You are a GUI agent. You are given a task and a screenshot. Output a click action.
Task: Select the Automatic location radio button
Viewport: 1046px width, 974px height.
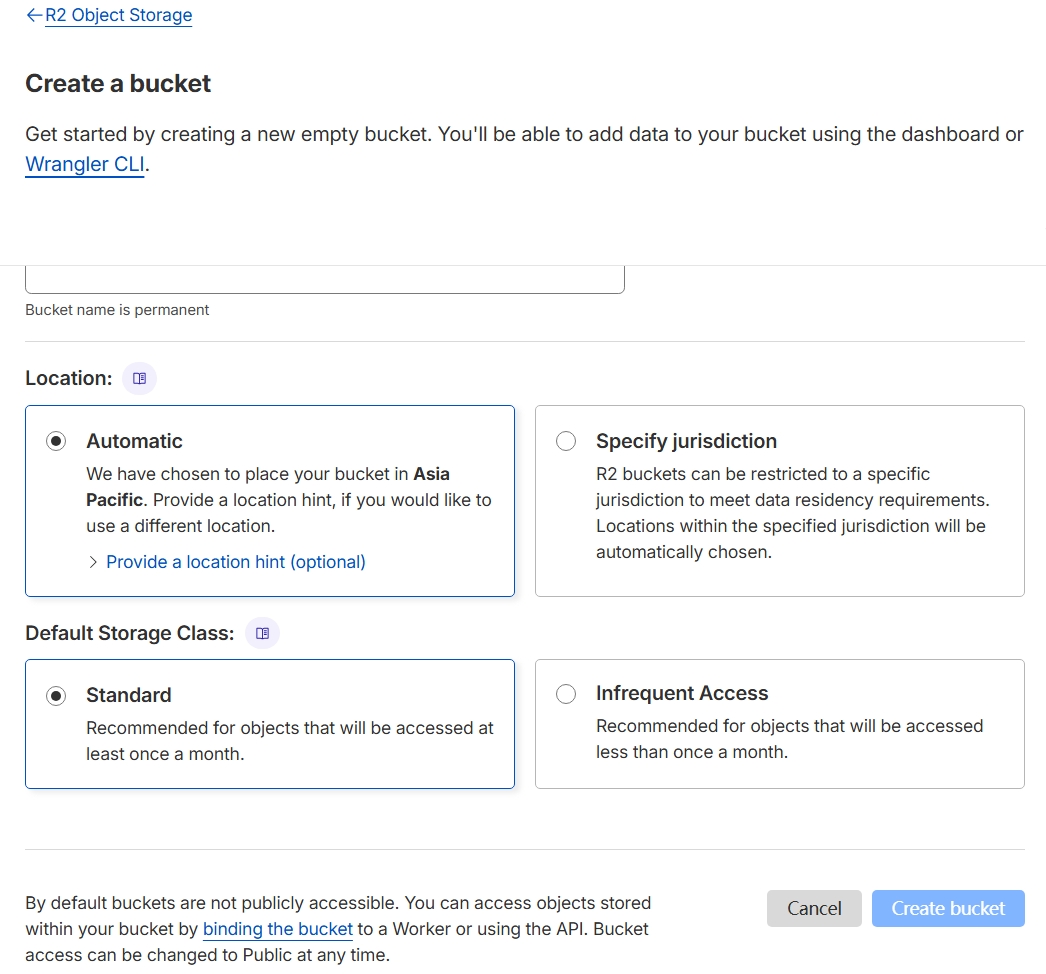coord(57,441)
